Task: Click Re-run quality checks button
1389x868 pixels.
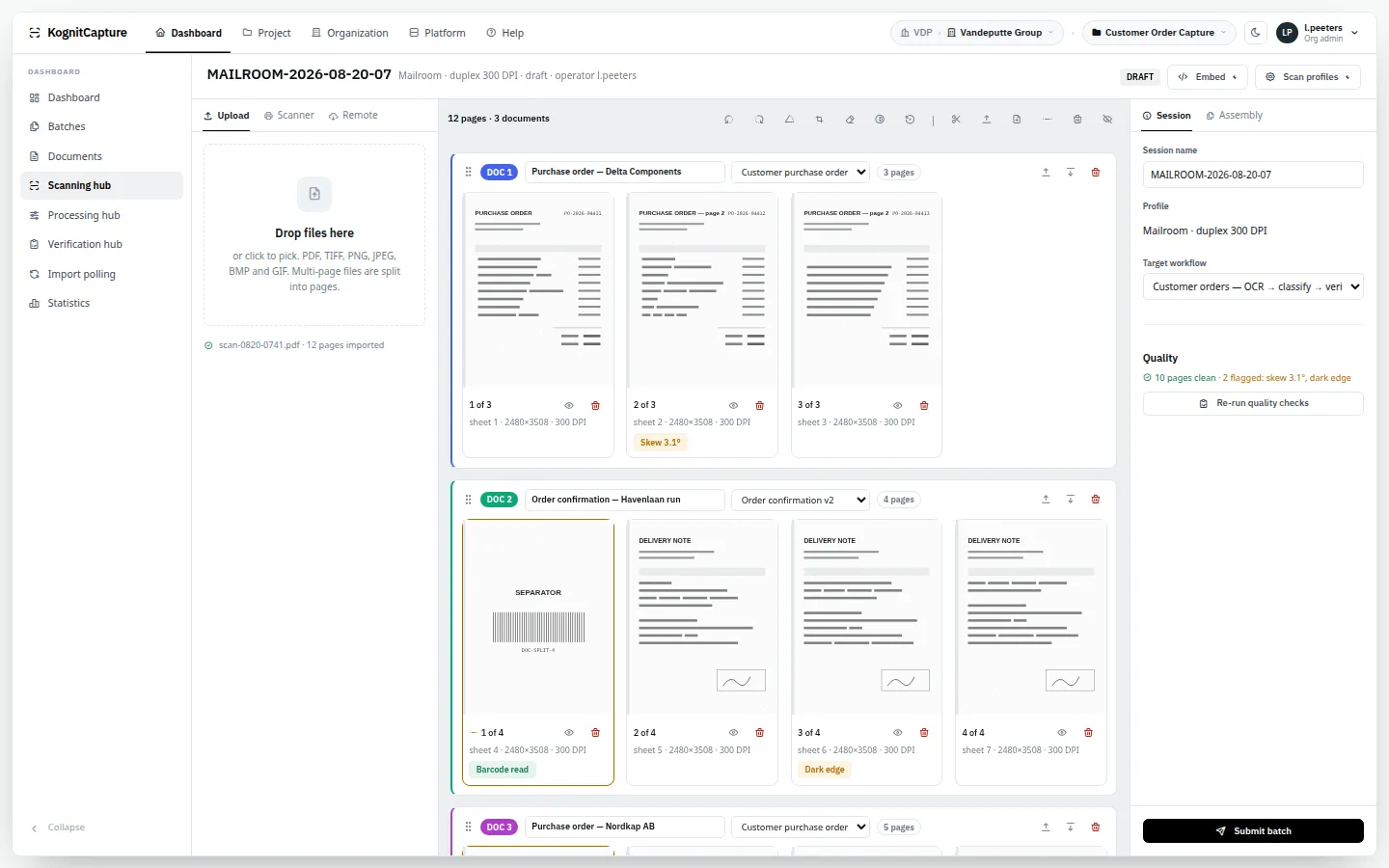Action: pos(1253,403)
